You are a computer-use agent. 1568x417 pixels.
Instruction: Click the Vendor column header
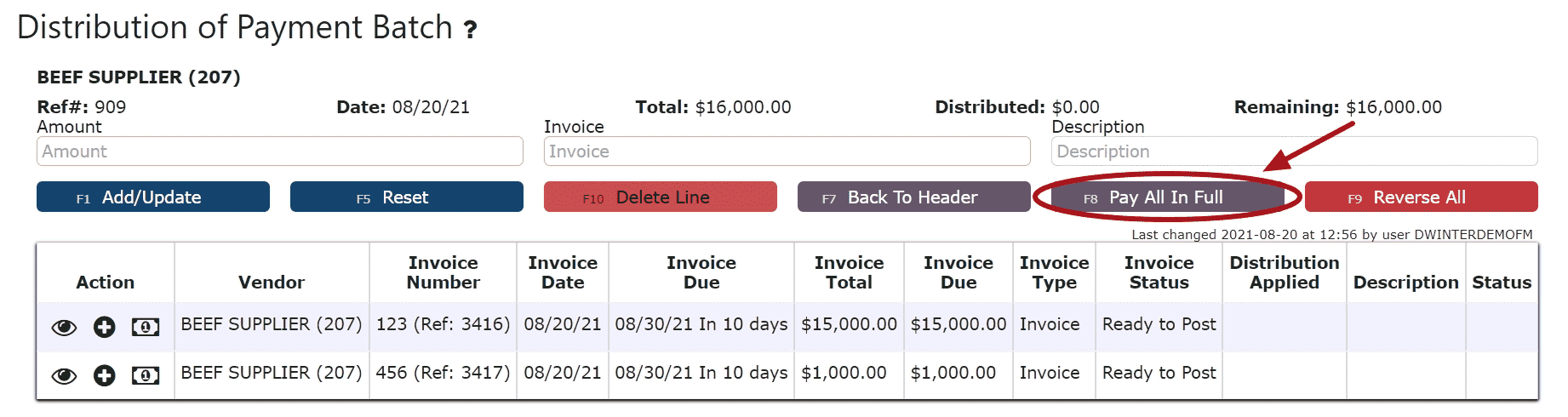pos(272,283)
